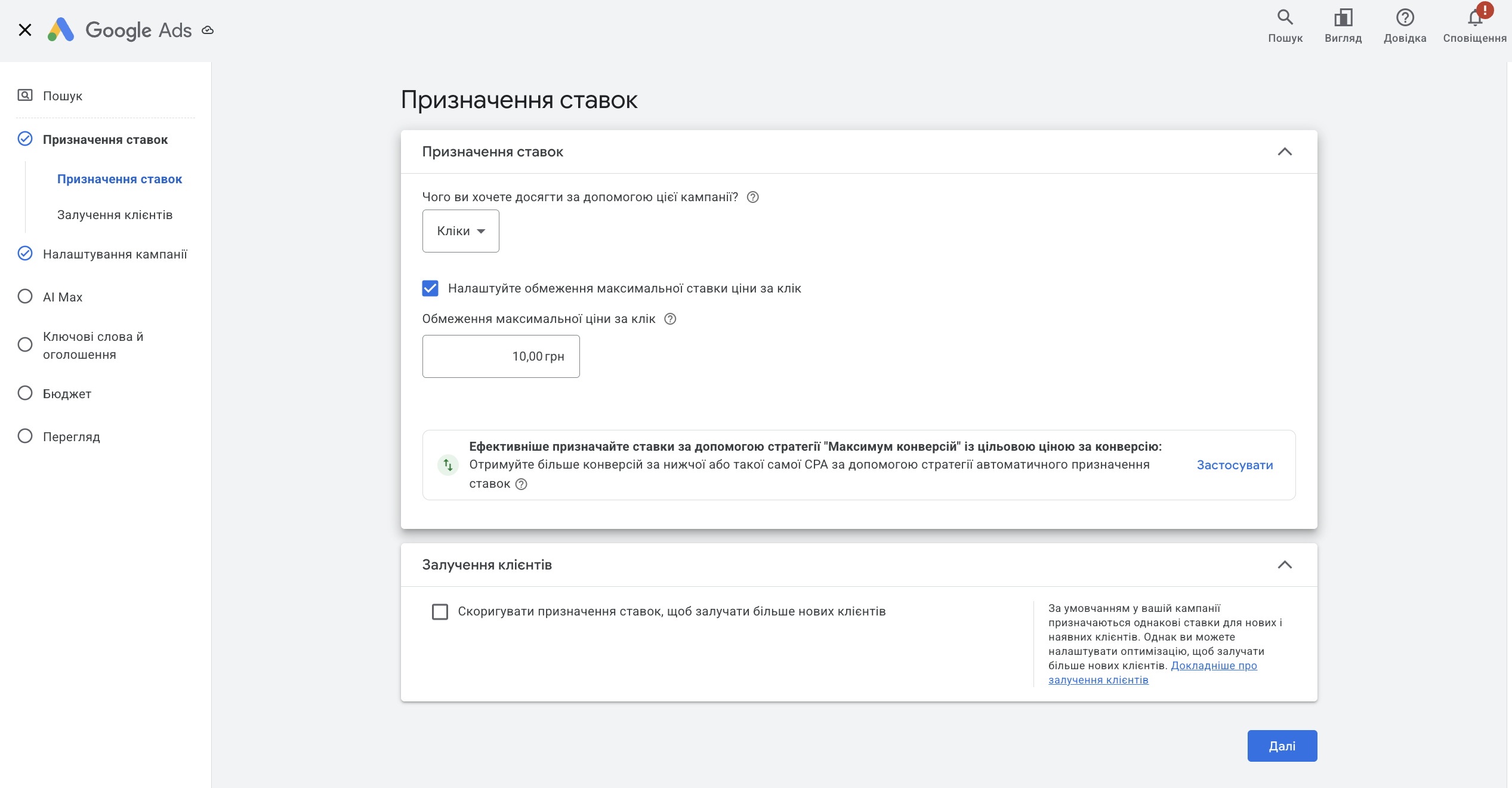Screen dimensions: 1512x788
Task: Open the Кліки goal dropdown
Action: click(x=460, y=231)
